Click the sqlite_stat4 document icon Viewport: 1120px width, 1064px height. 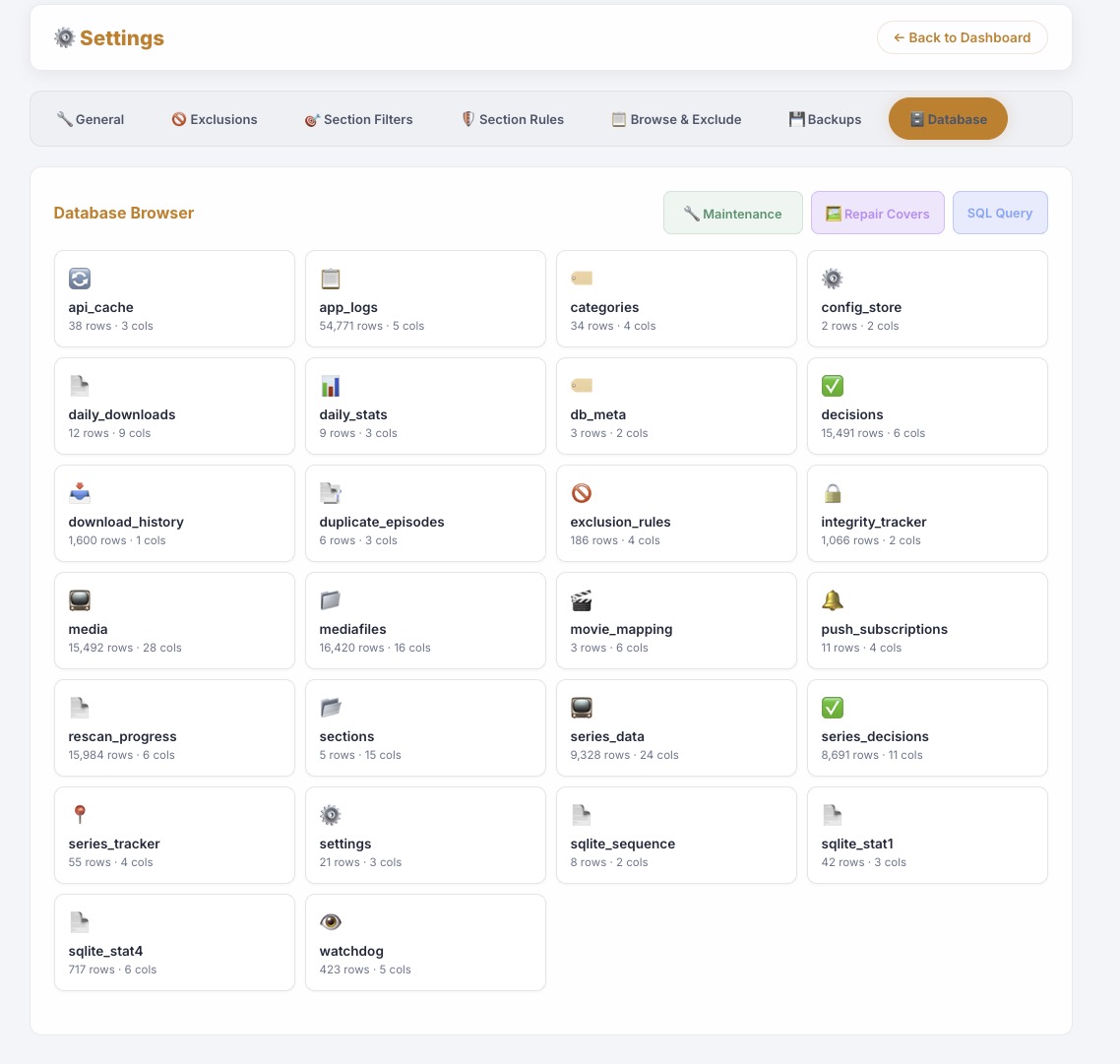(80, 922)
